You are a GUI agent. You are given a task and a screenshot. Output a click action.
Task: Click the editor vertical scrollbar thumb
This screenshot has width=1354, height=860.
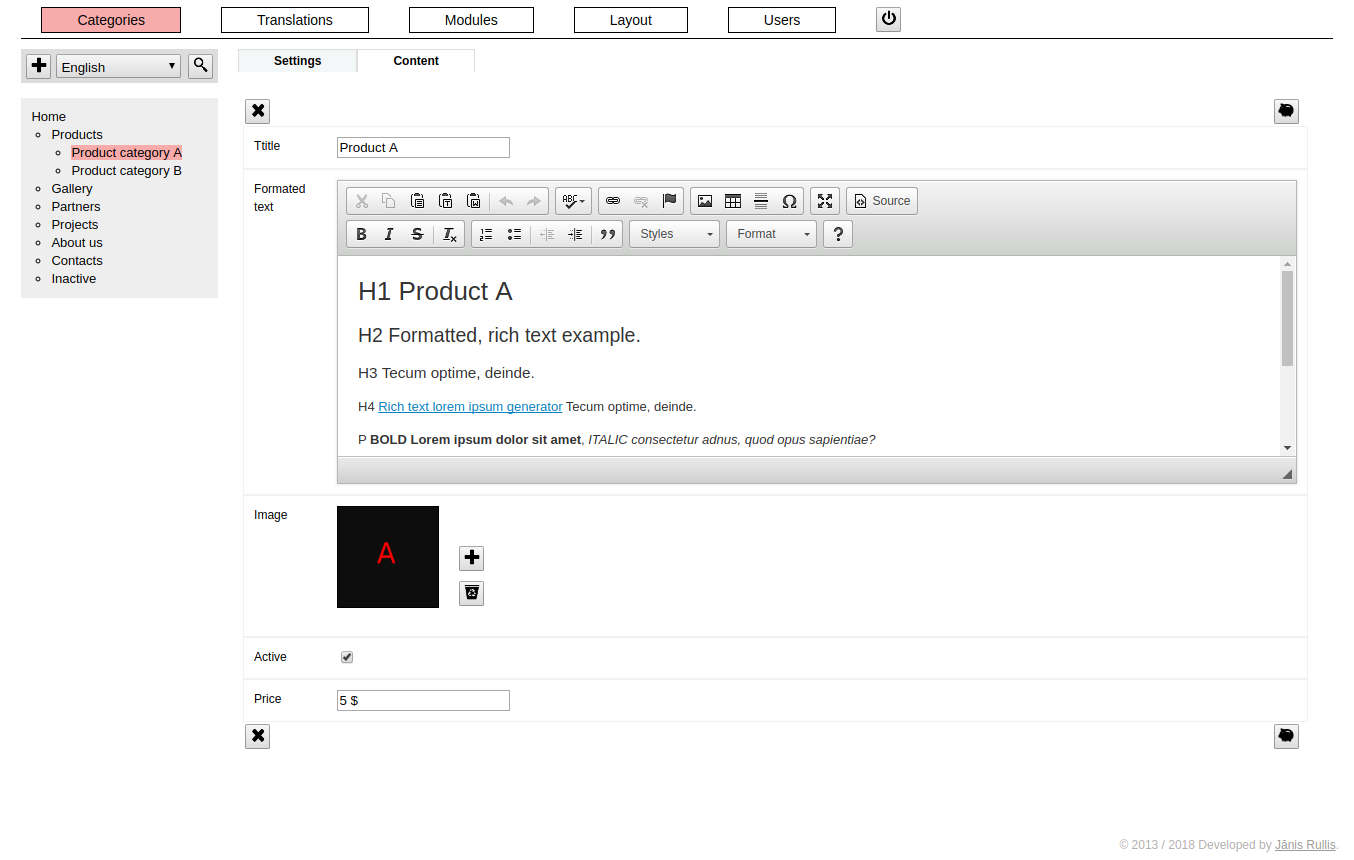click(x=1288, y=318)
